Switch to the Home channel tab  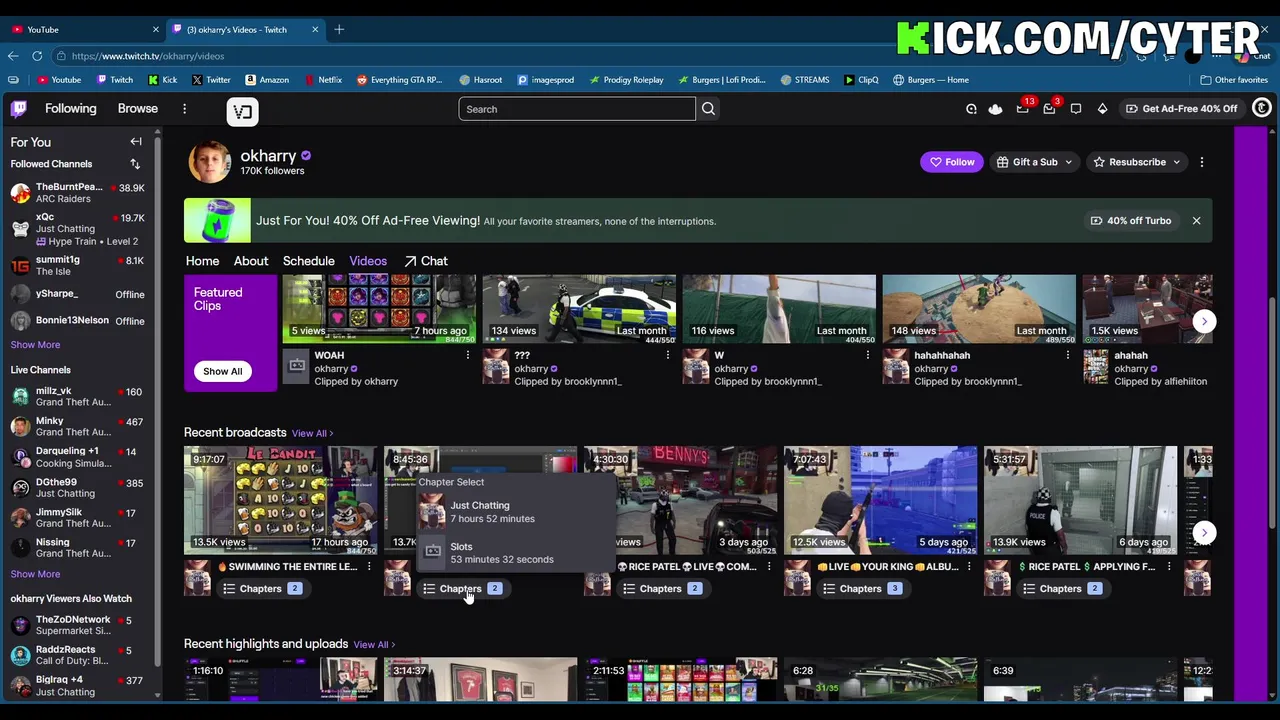[202, 261]
